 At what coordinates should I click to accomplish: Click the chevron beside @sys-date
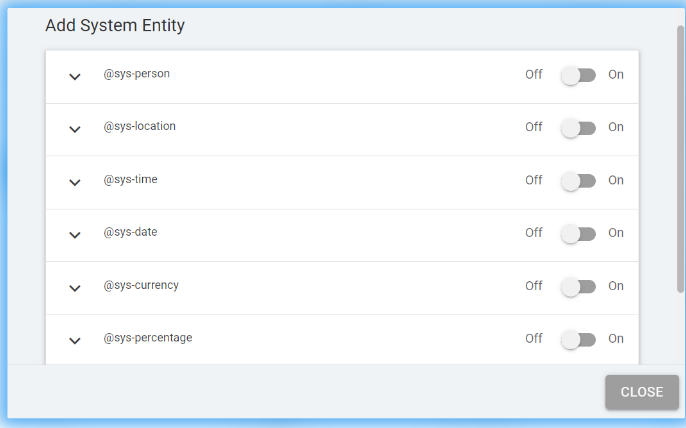74,235
